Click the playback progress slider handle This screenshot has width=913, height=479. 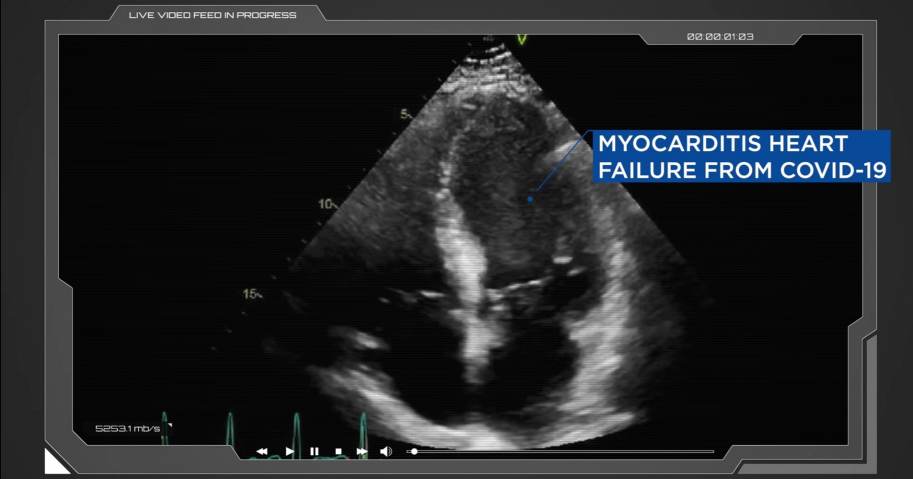point(414,452)
